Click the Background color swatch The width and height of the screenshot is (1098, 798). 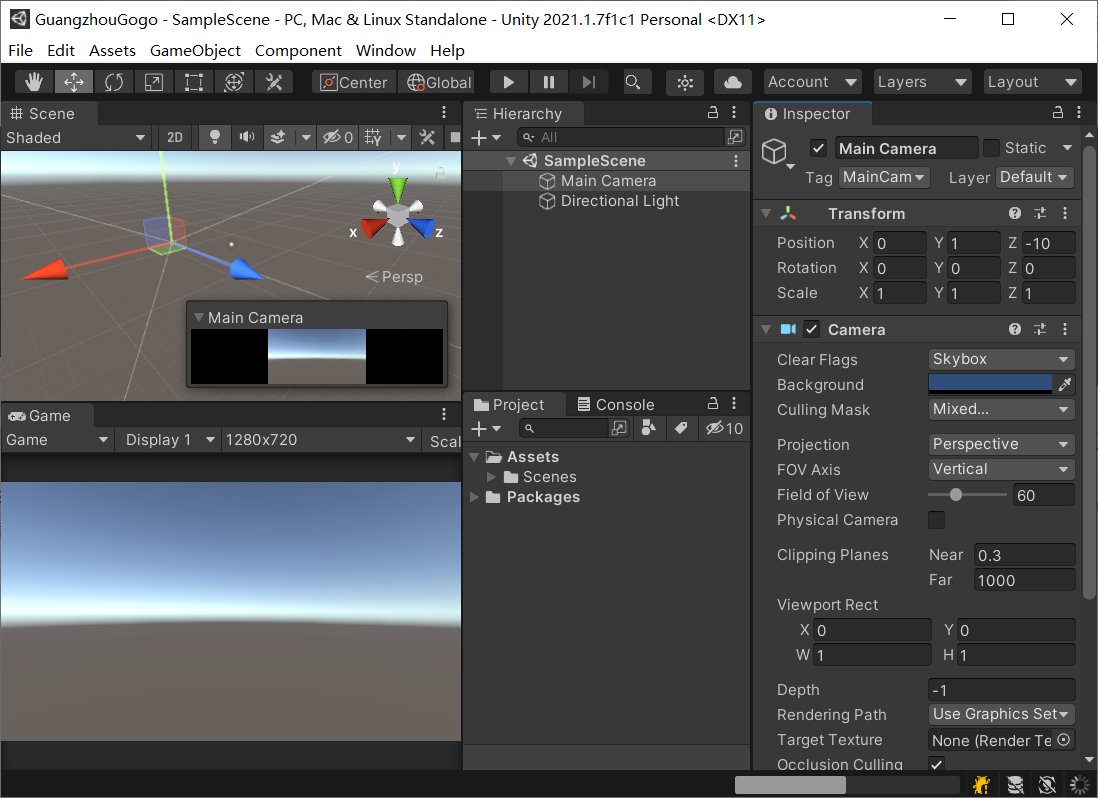click(990, 384)
